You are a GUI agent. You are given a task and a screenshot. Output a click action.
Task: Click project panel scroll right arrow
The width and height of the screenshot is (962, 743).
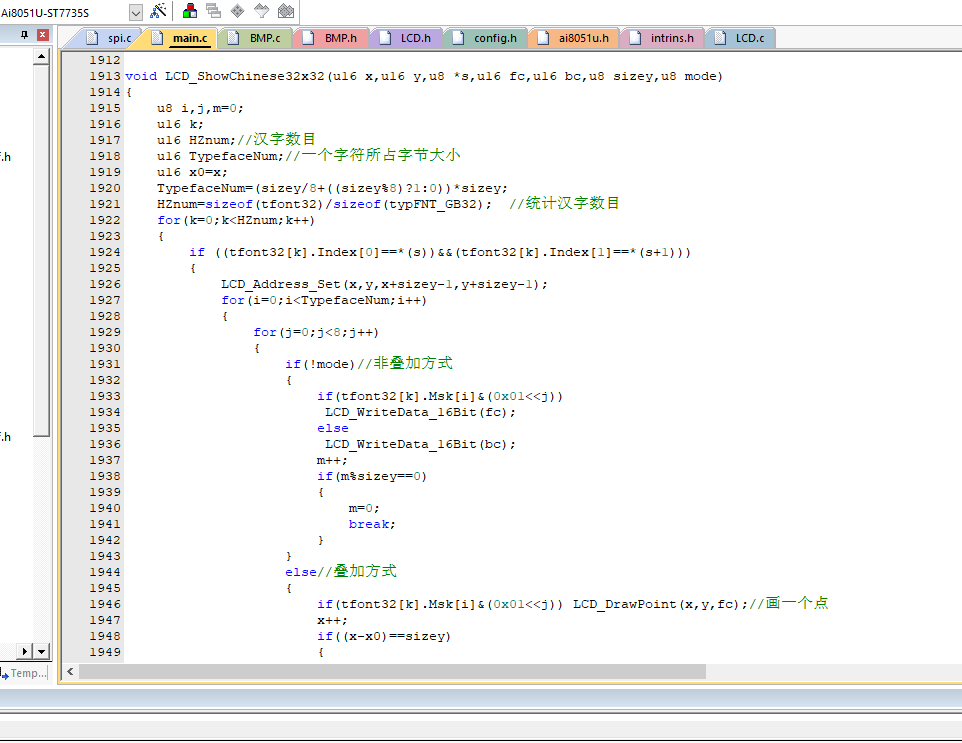tap(25, 652)
